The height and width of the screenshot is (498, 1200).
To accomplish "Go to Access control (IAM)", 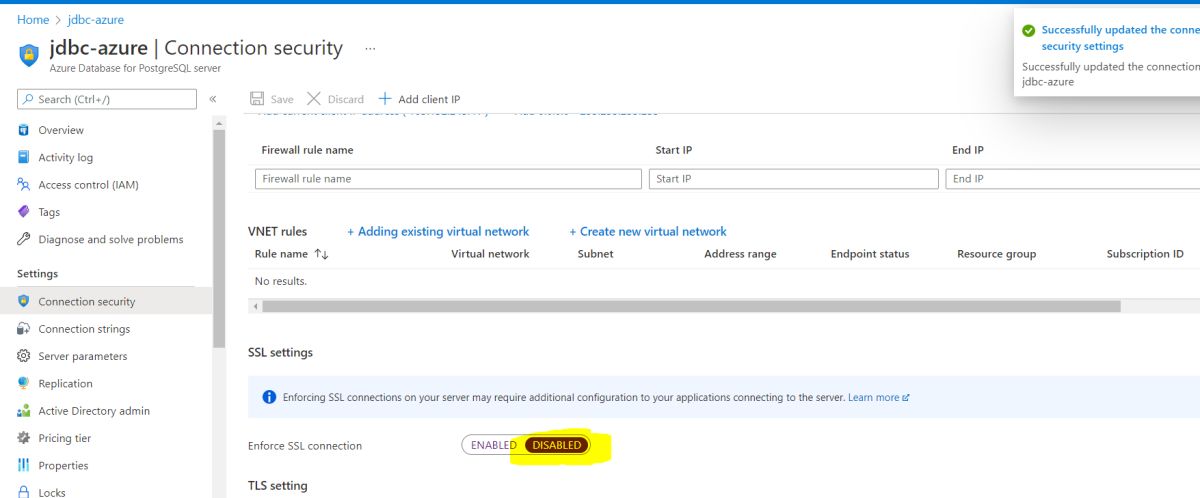I will tap(88, 184).
